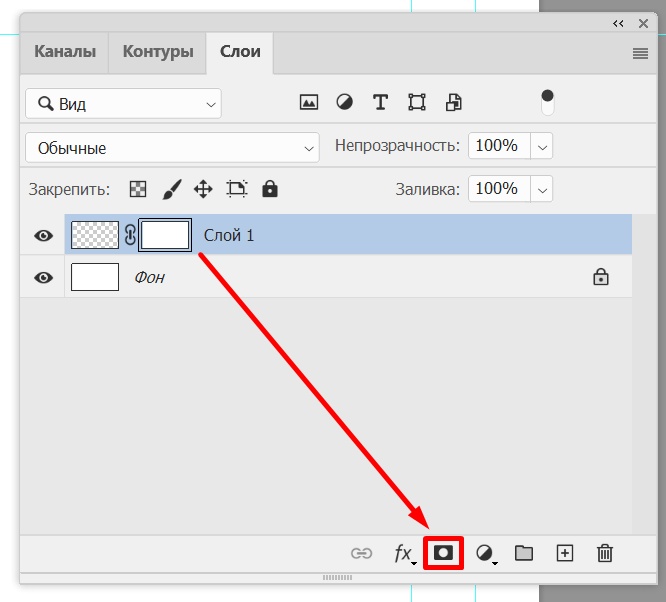Switch to the Контуры tab
The height and width of the screenshot is (602, 666).
(x=158, y=51)
